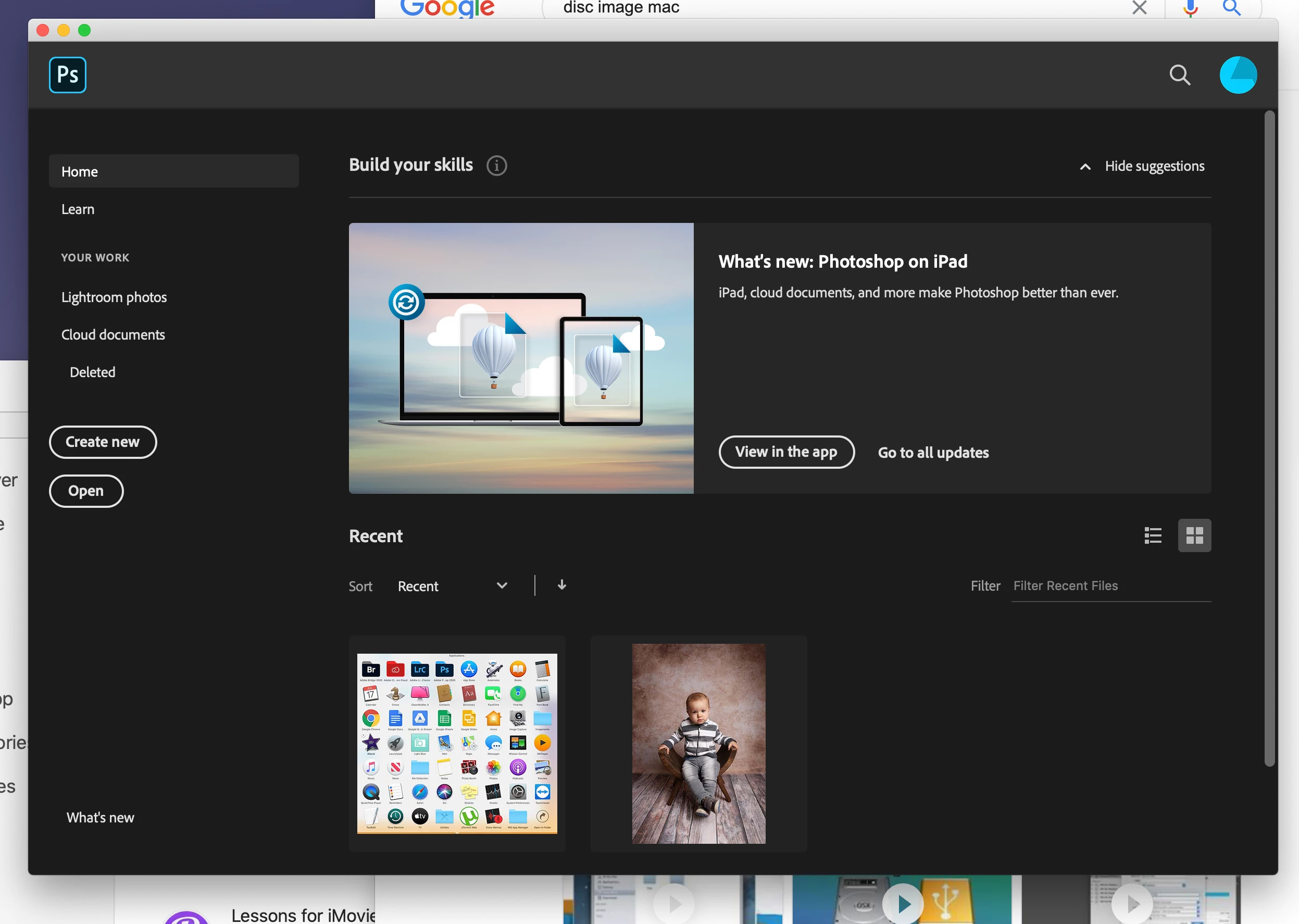Click the Filter Recent Files field
Viewport: 1299px width, 924px height.
point(1109,585)
